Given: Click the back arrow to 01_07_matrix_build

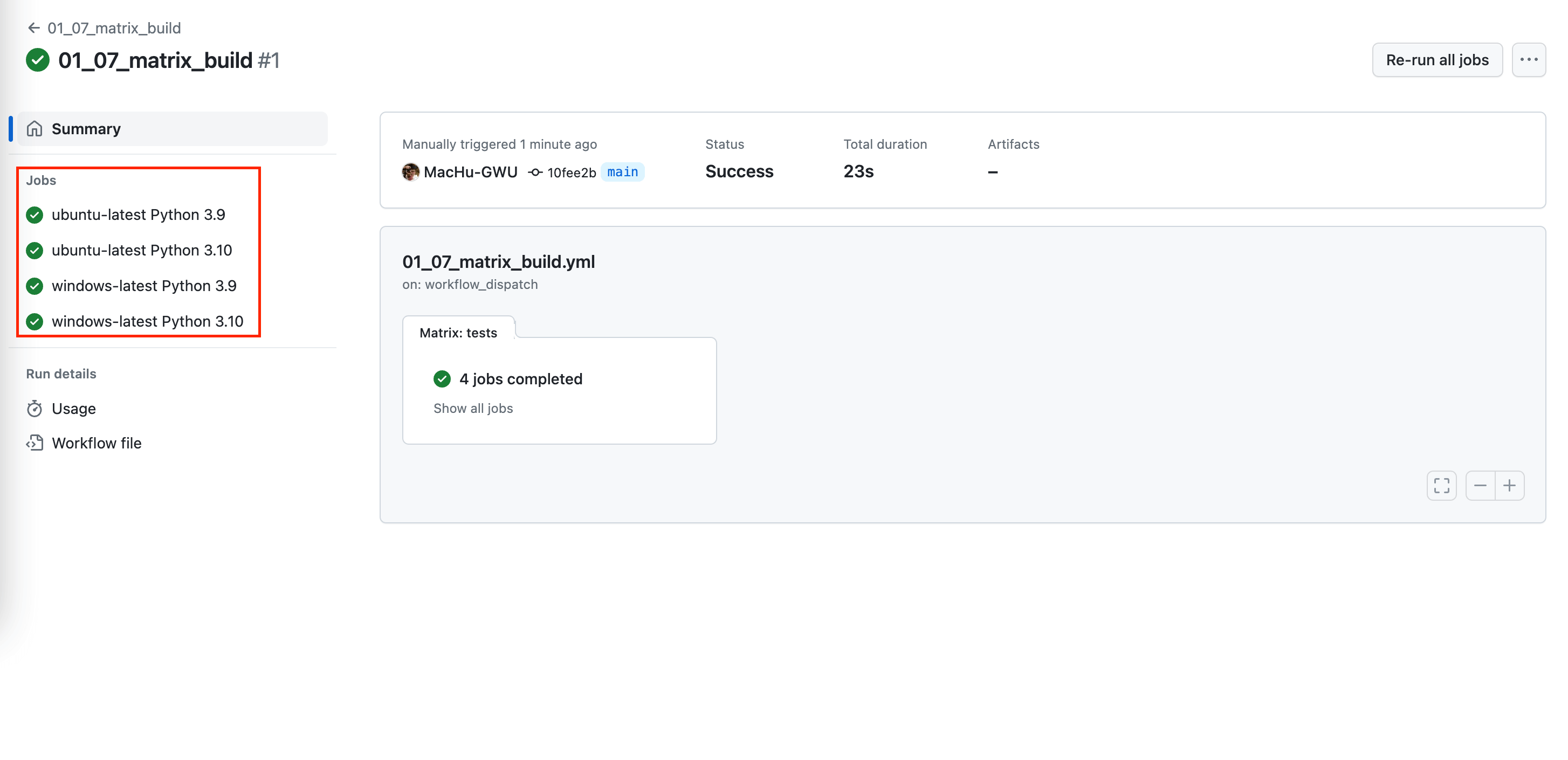Looking at the screenshot, I should tap(34, 28).
